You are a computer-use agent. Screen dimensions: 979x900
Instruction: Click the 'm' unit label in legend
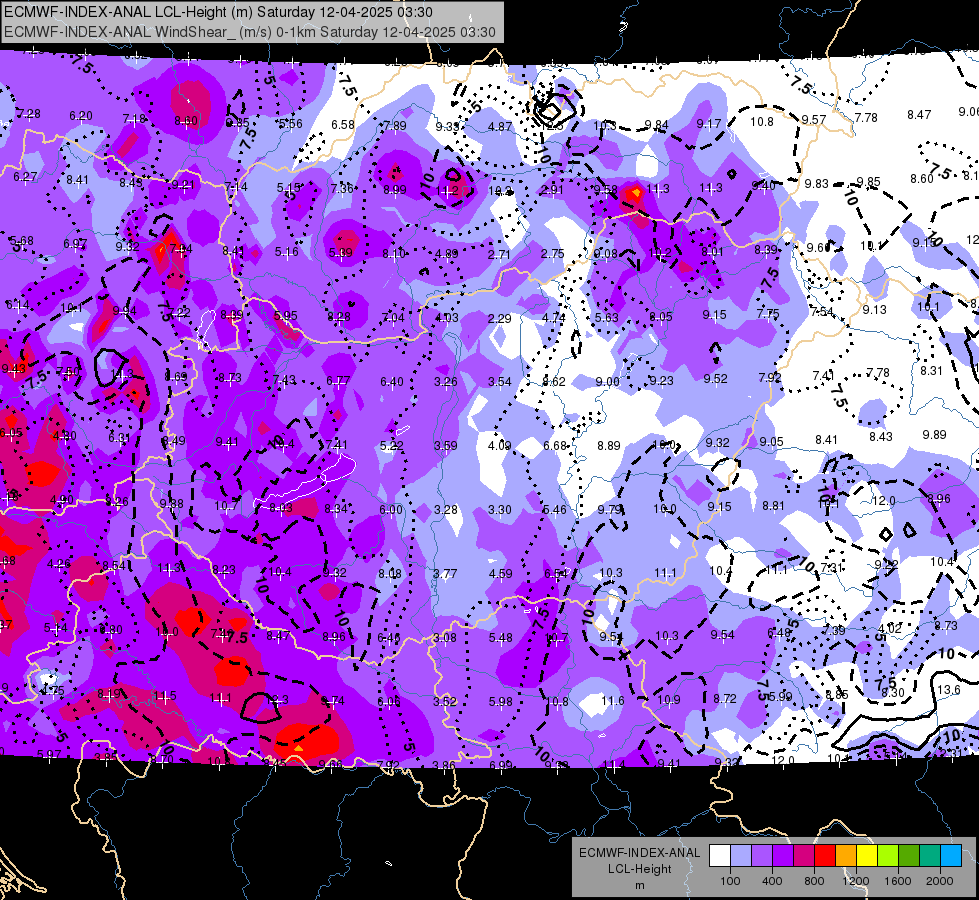pyautogui.click(x=639, y=885)
